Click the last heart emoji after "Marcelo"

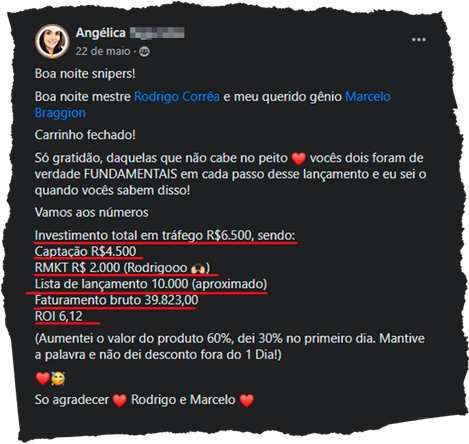246,400
